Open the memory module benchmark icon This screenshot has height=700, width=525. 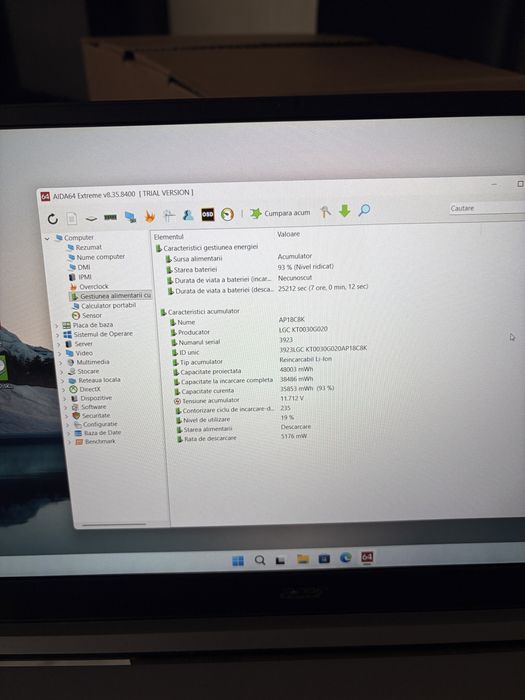pyautogui.click(x=110, y=217)
